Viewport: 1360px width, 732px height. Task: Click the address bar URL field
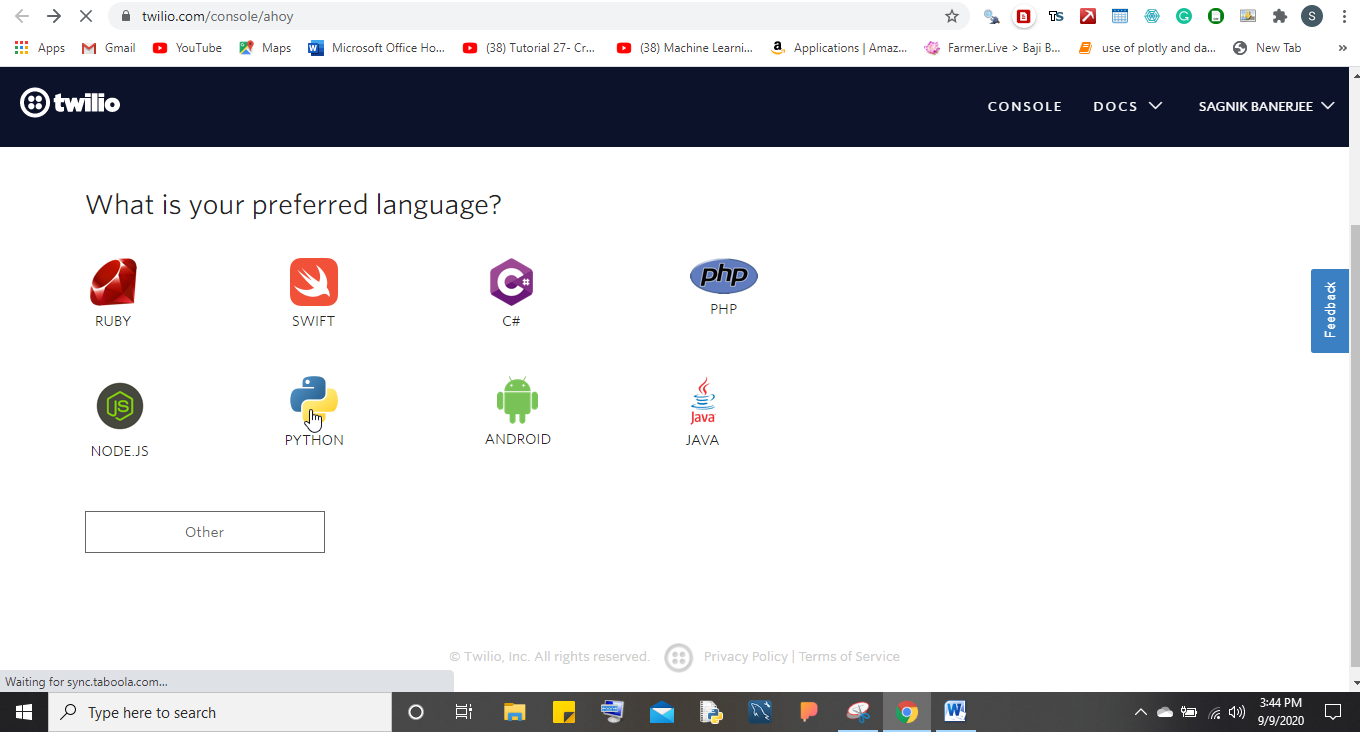(540, 16)
